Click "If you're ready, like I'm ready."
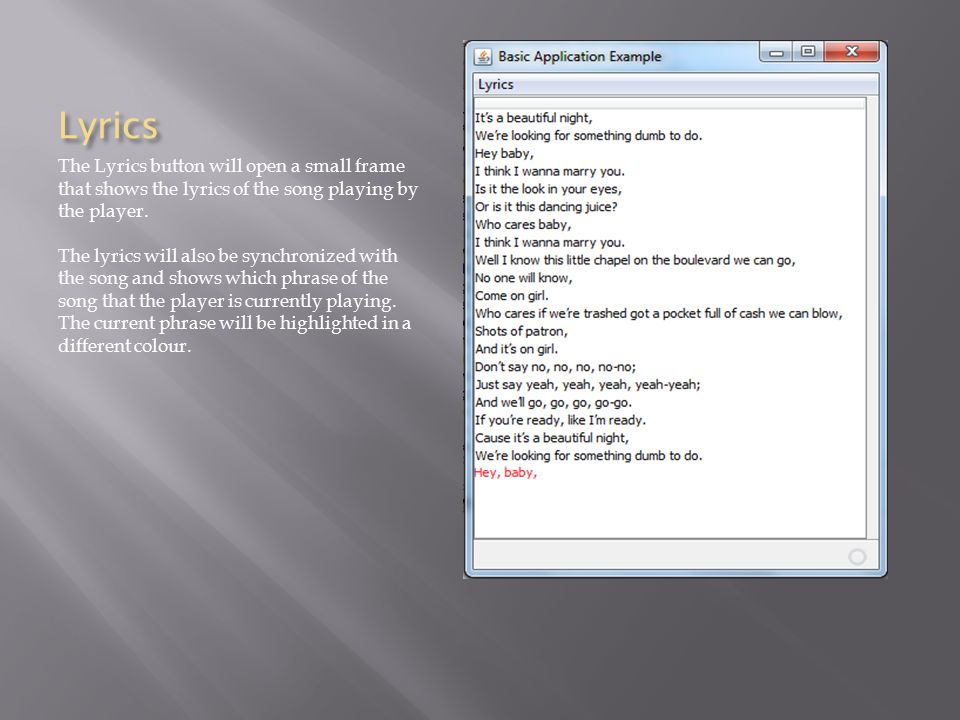This screenshot has height=720, width=960. click(560, 420)
